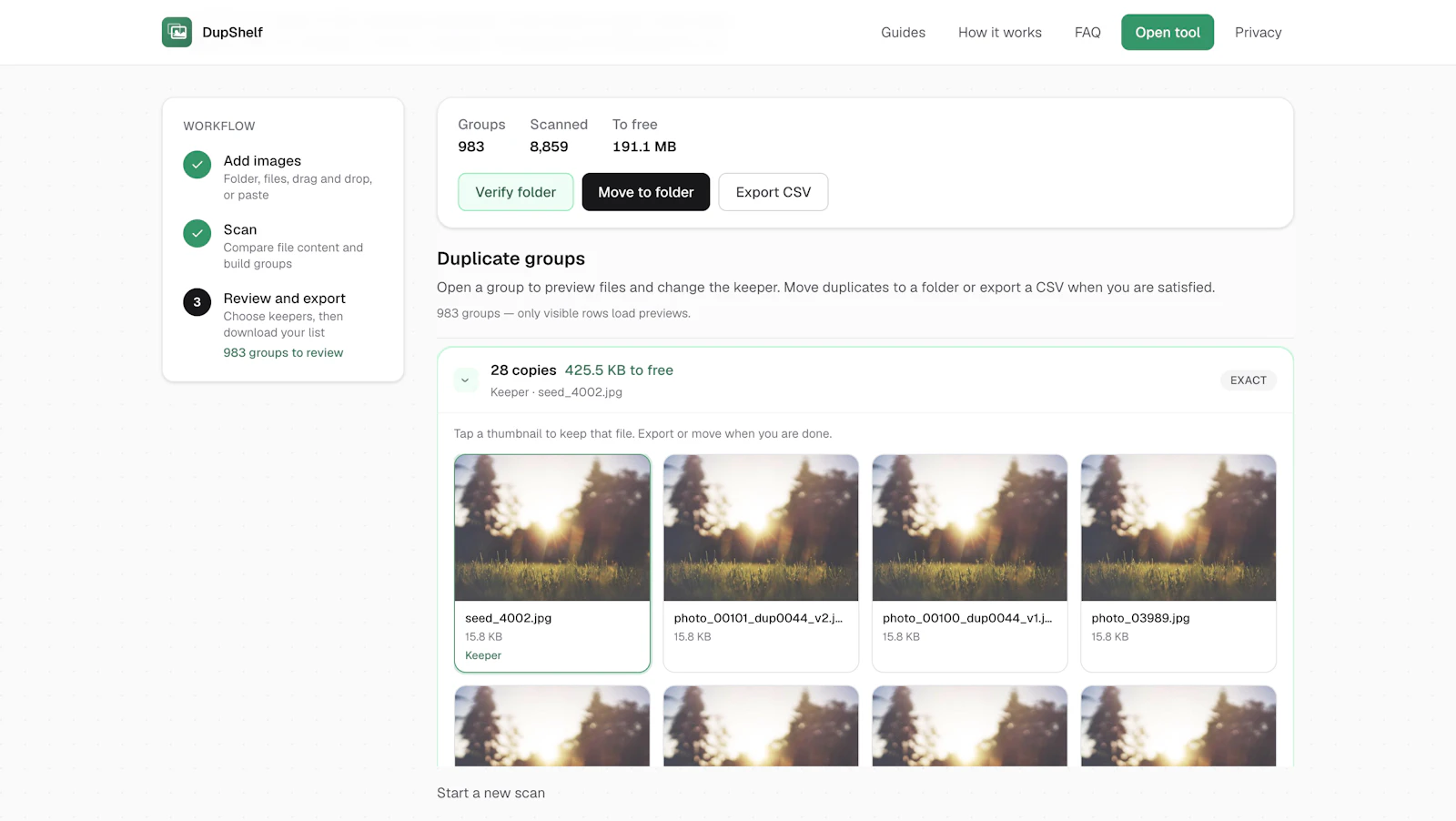Go to the FAQ page
1456x821 pixels.
tap(1087, 33)
